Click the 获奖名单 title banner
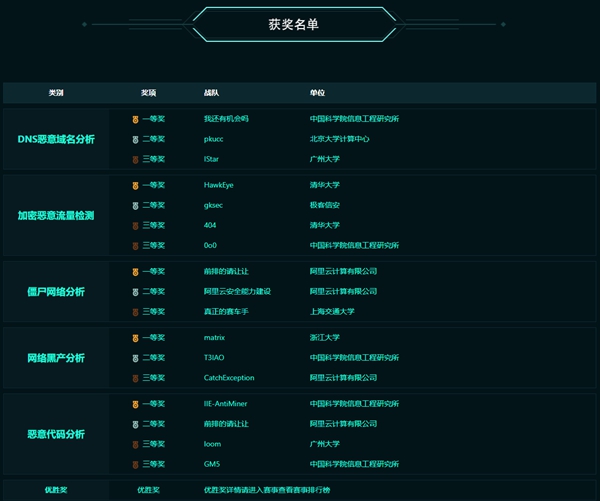 click(294, 24)
